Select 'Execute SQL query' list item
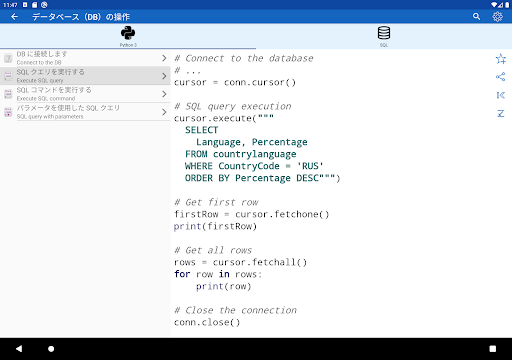Image resolution: width=512 pixels, height=360 pixels. (85, 76)
